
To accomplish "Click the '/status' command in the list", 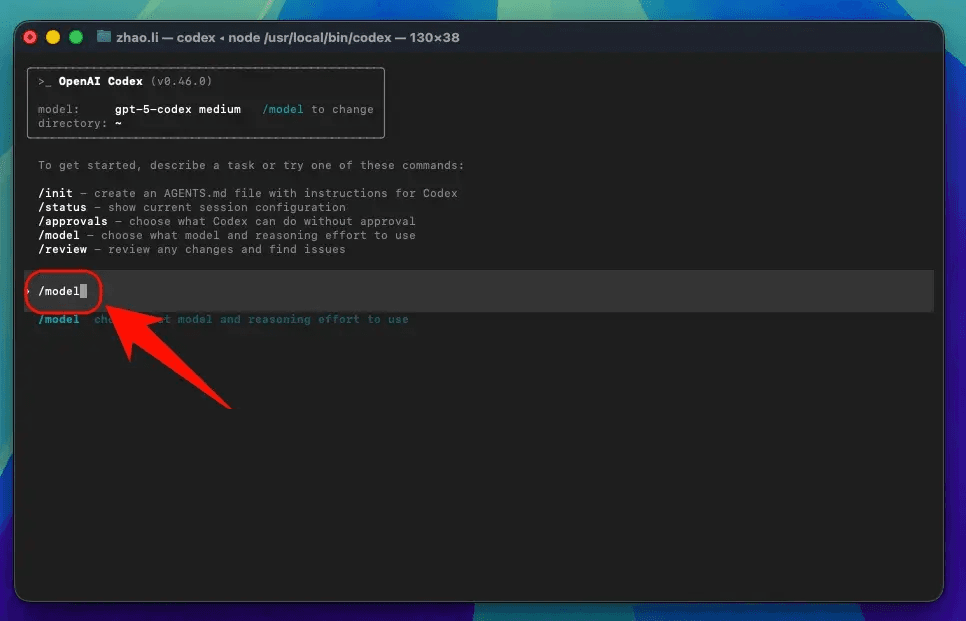I will tap(62, 207).
